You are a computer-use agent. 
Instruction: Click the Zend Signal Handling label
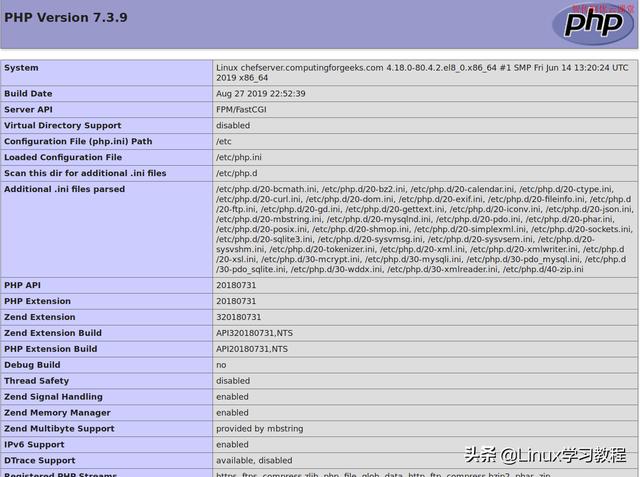(x=53, y=396)
